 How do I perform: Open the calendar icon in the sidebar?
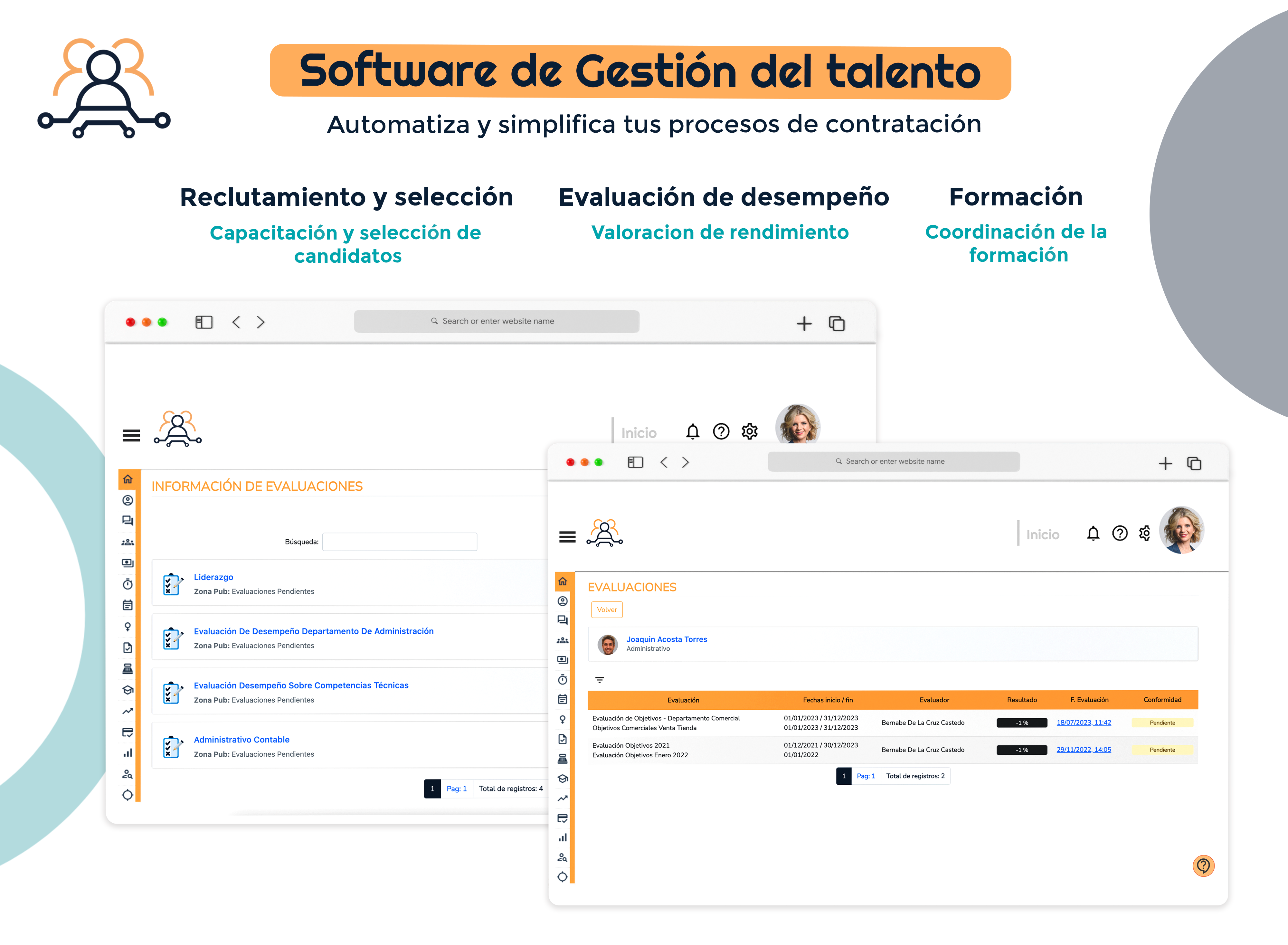[x=563, y=699]
